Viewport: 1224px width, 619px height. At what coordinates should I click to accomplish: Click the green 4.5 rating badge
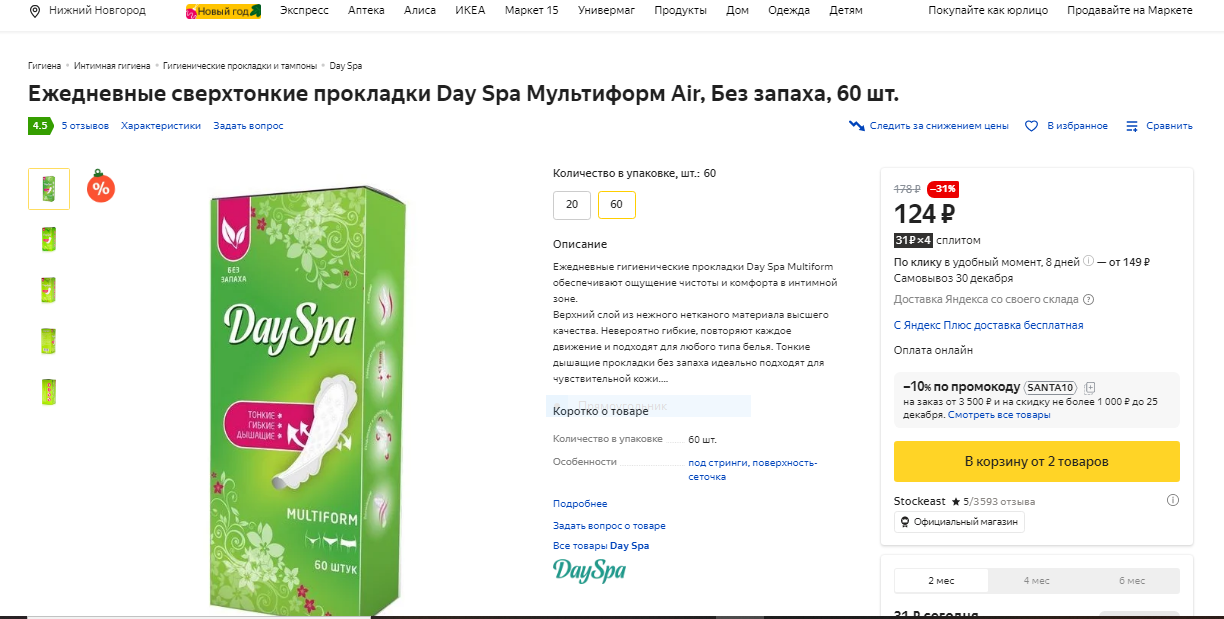point(40,126)
